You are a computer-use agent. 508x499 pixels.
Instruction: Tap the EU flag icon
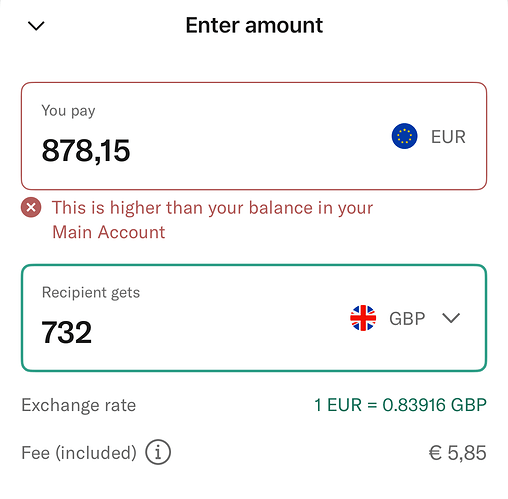click(404, 136)
